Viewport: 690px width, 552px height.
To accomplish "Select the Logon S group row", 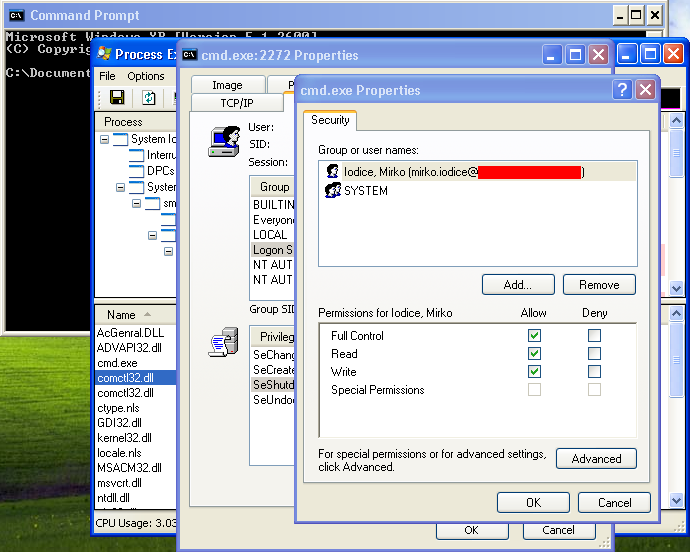I will (x=272, y=250).
